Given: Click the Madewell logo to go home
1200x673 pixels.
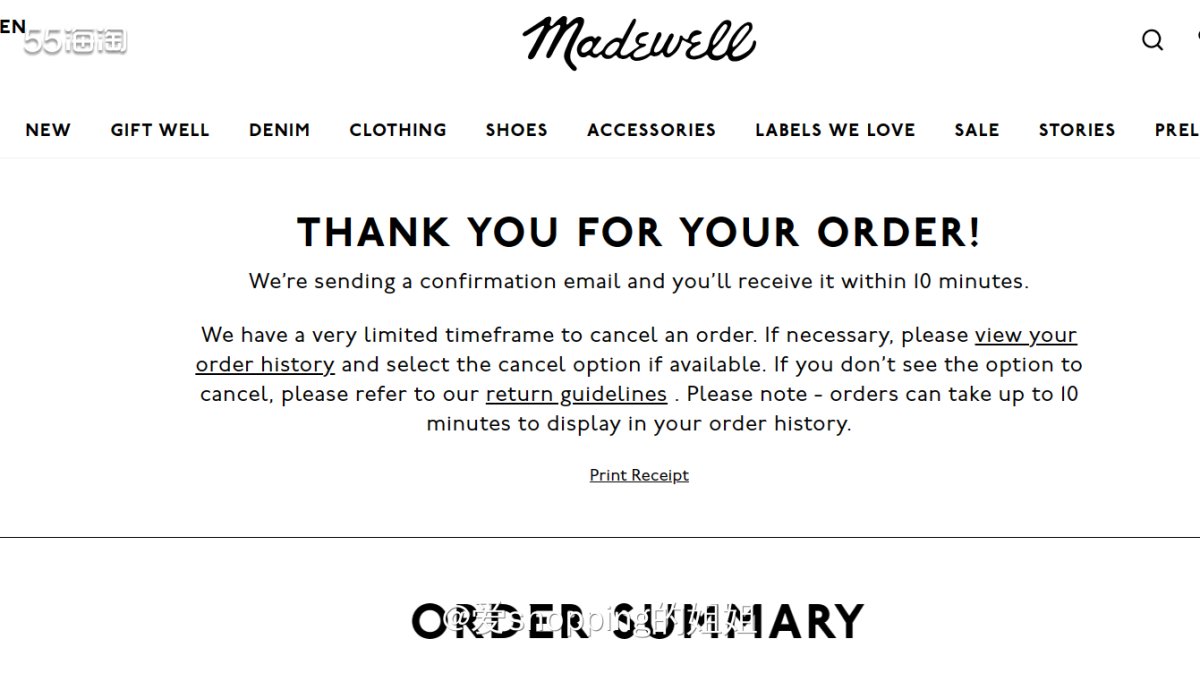Looking at the screenshot, I should 638,42.
